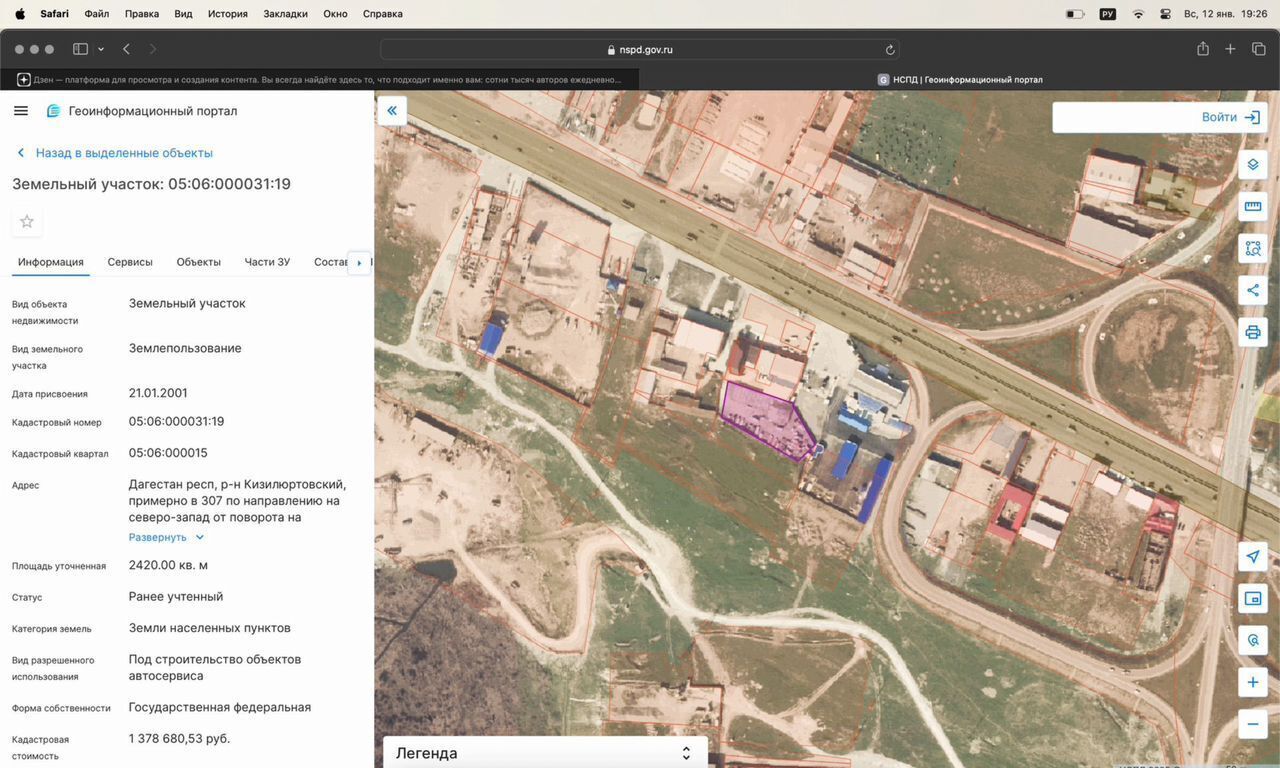This screenshot has width=1280, height=768.
Task: Open the Safari sidebar dropdown arrow
Action: pos(101,49)
